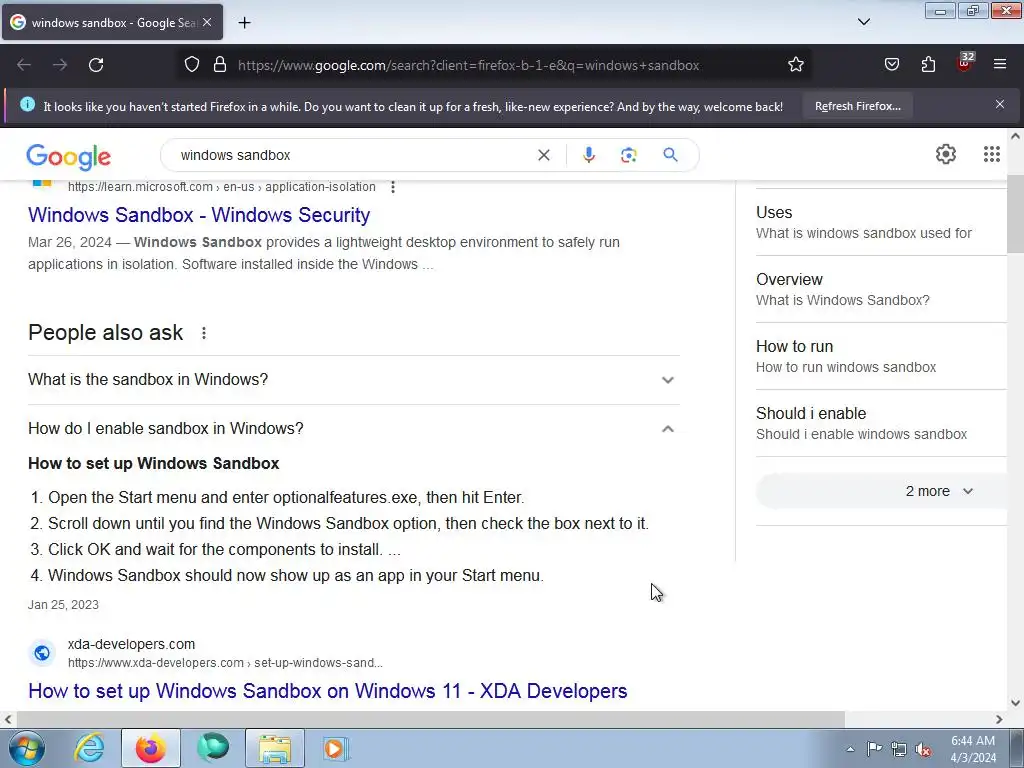Click the horizontal scrollbar at page bottom
This screenshot has height=768, width=1024.
(431, 719)
